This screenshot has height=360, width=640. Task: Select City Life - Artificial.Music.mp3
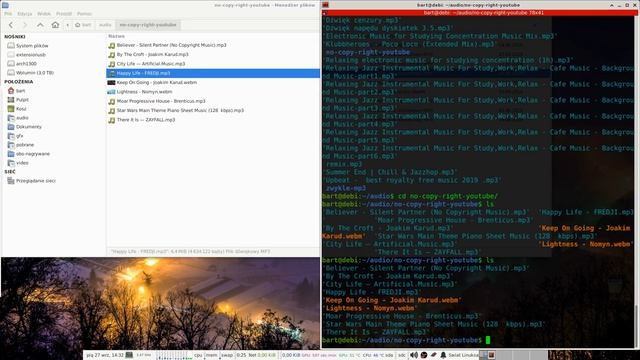tap(147, 64)
